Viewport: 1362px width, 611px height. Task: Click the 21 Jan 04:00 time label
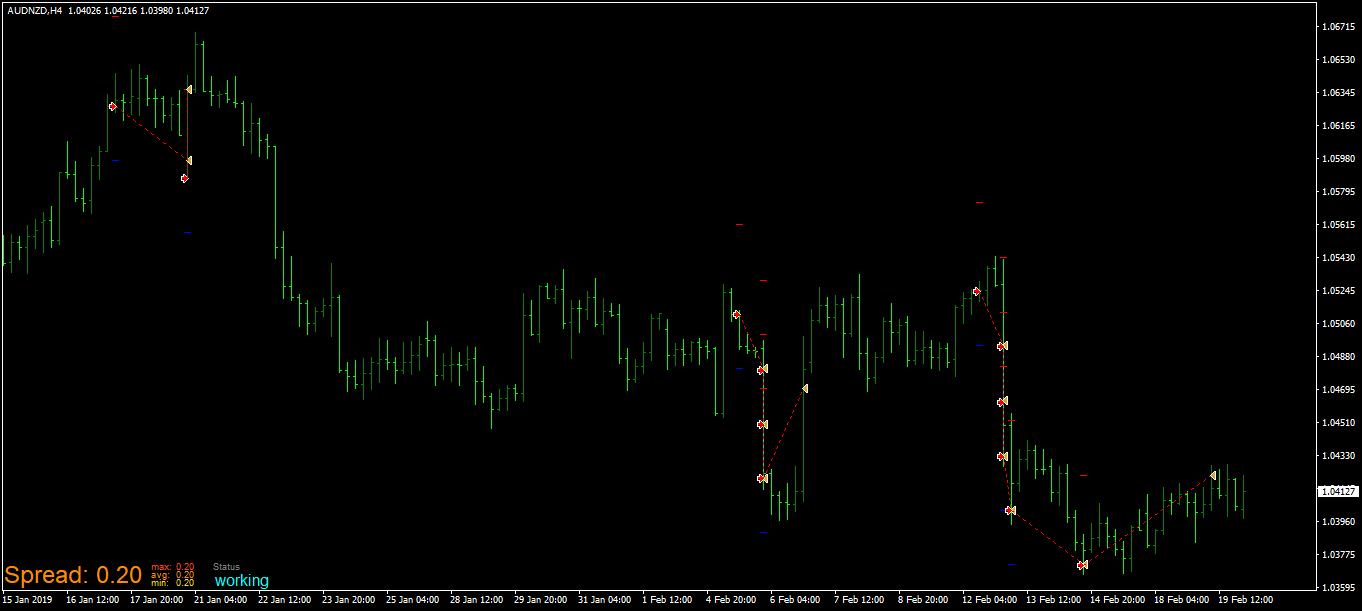[221, 600]
